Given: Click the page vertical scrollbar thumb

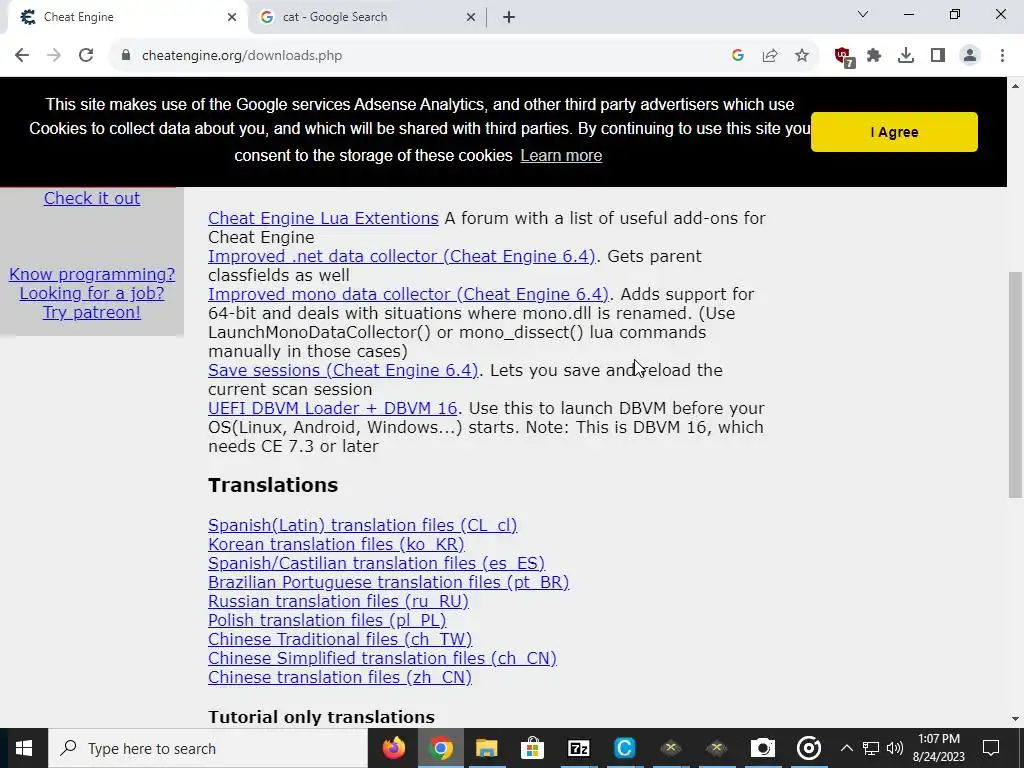Looking at the screenshot, I should [x=1015, y=385].
